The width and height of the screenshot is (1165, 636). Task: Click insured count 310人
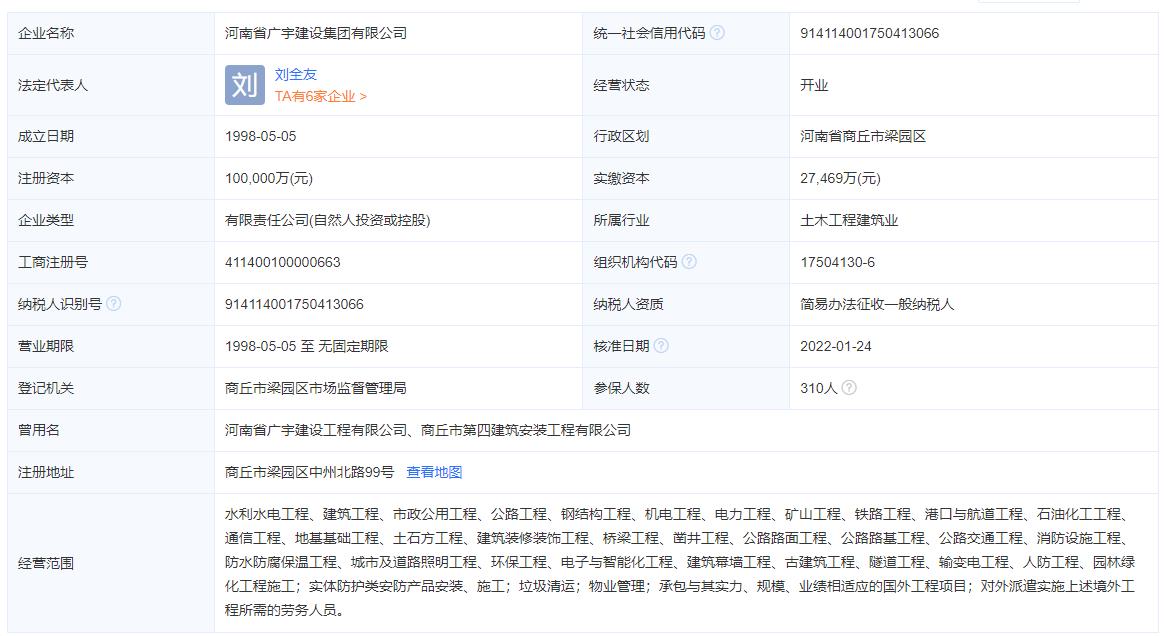[818, 388]
